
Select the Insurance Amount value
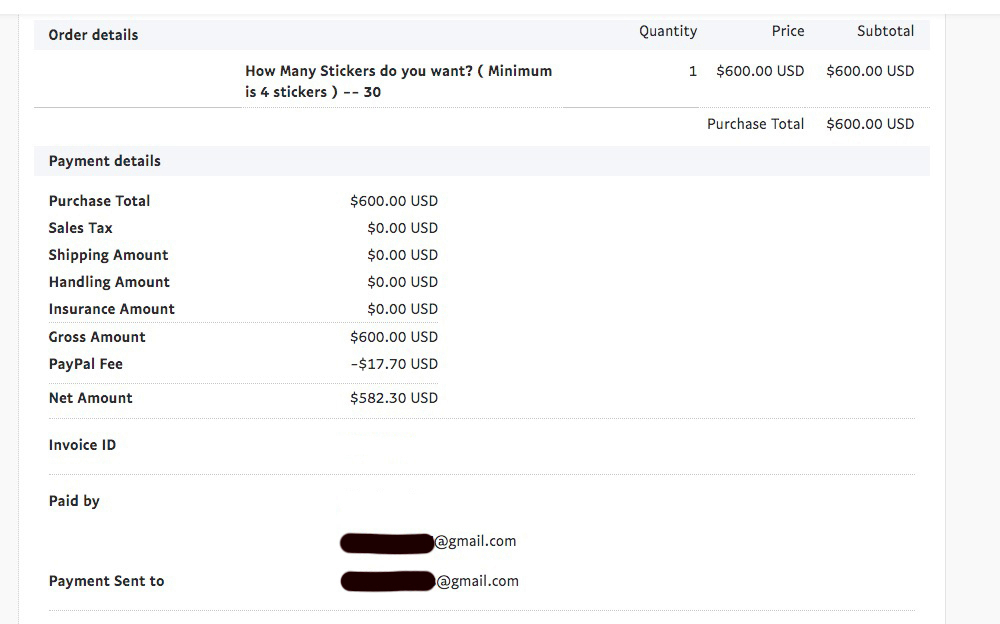402,309
